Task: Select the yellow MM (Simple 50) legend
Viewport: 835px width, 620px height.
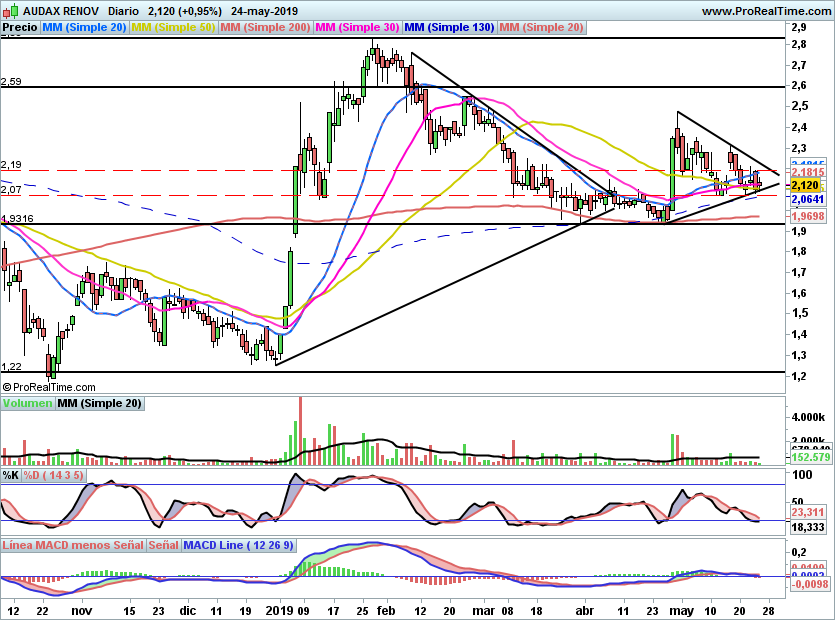Action: [x=173, y=27]
